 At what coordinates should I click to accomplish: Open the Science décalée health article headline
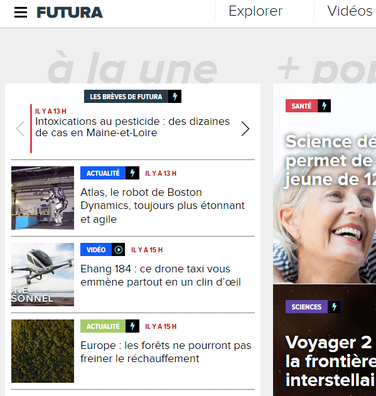(x=330, y=160)
